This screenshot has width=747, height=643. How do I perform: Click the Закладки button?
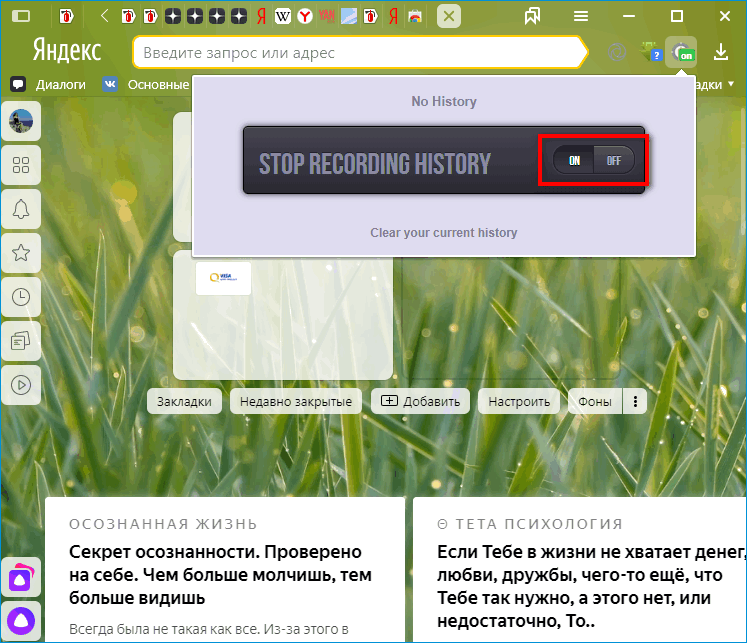pyautogui.click(x=184, y=401)
